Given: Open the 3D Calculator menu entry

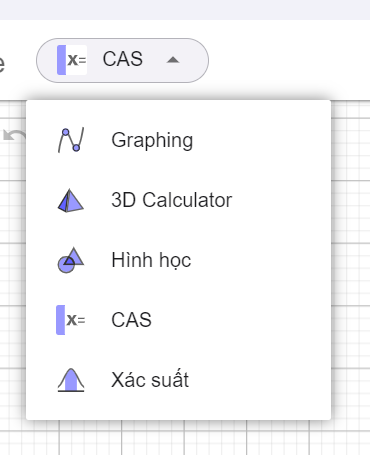Looking at the screenshot, I should click(178, 200).
